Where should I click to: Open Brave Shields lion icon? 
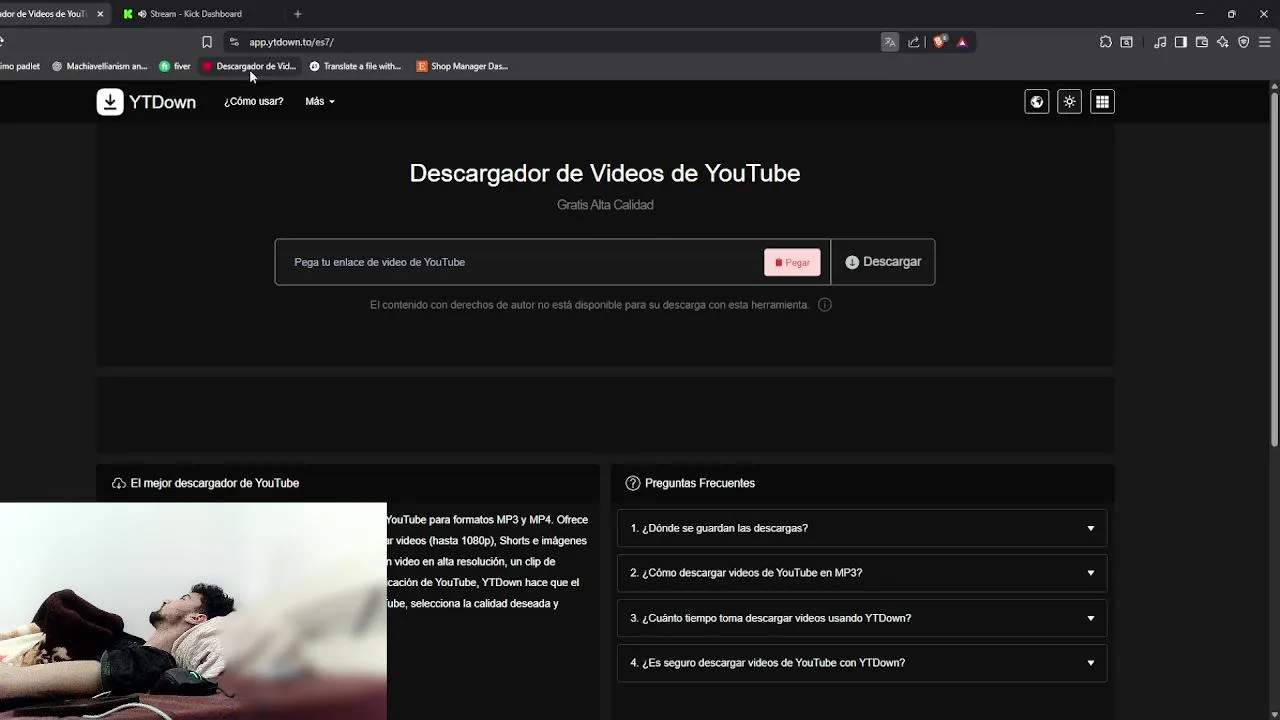(939, 42)
